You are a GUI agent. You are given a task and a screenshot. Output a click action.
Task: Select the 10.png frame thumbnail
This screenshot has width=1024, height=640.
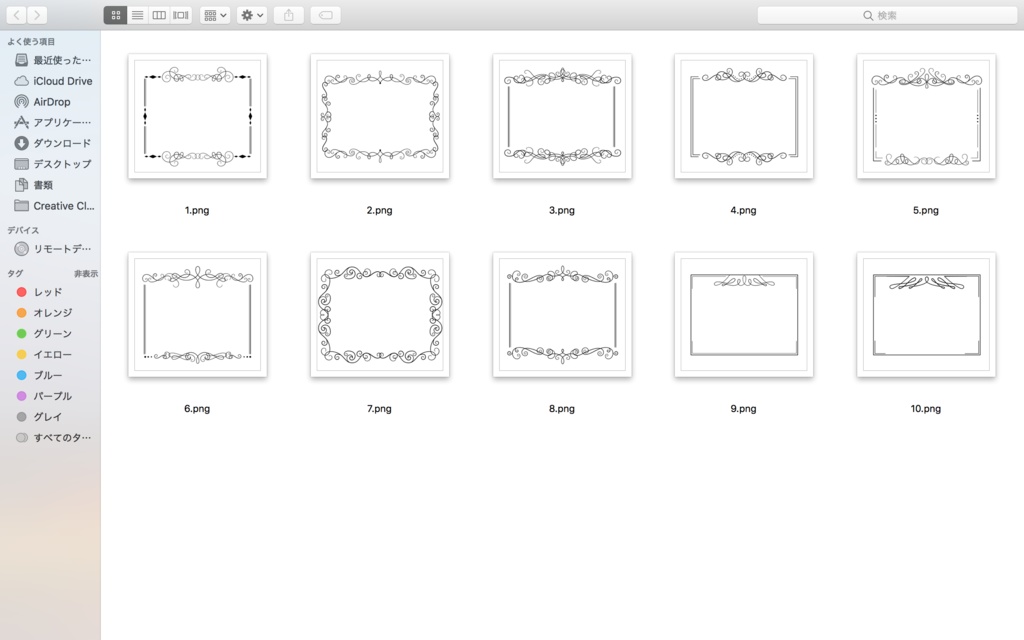click(926, 315)
